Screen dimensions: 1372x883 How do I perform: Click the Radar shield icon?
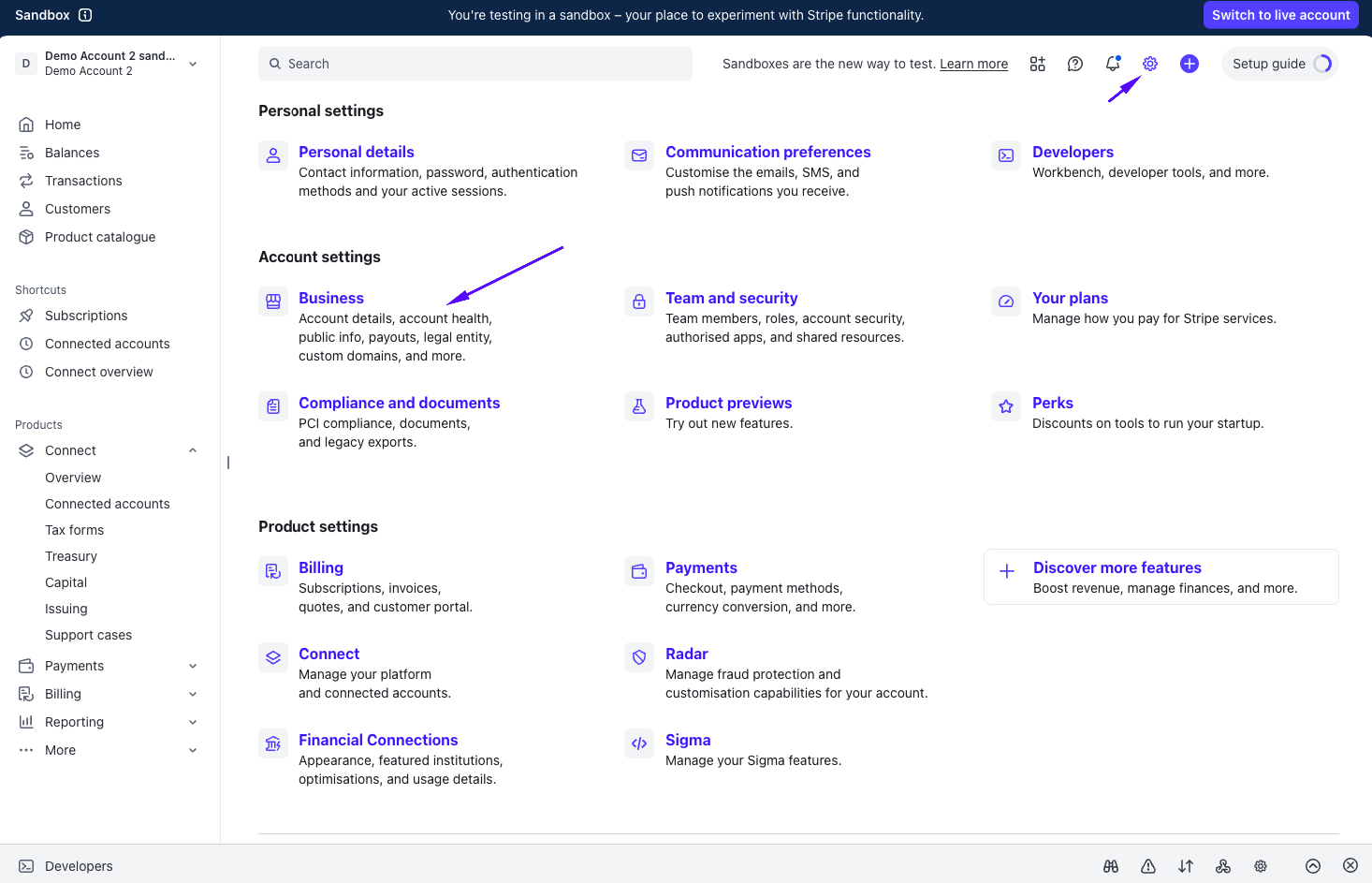[639, 657]
